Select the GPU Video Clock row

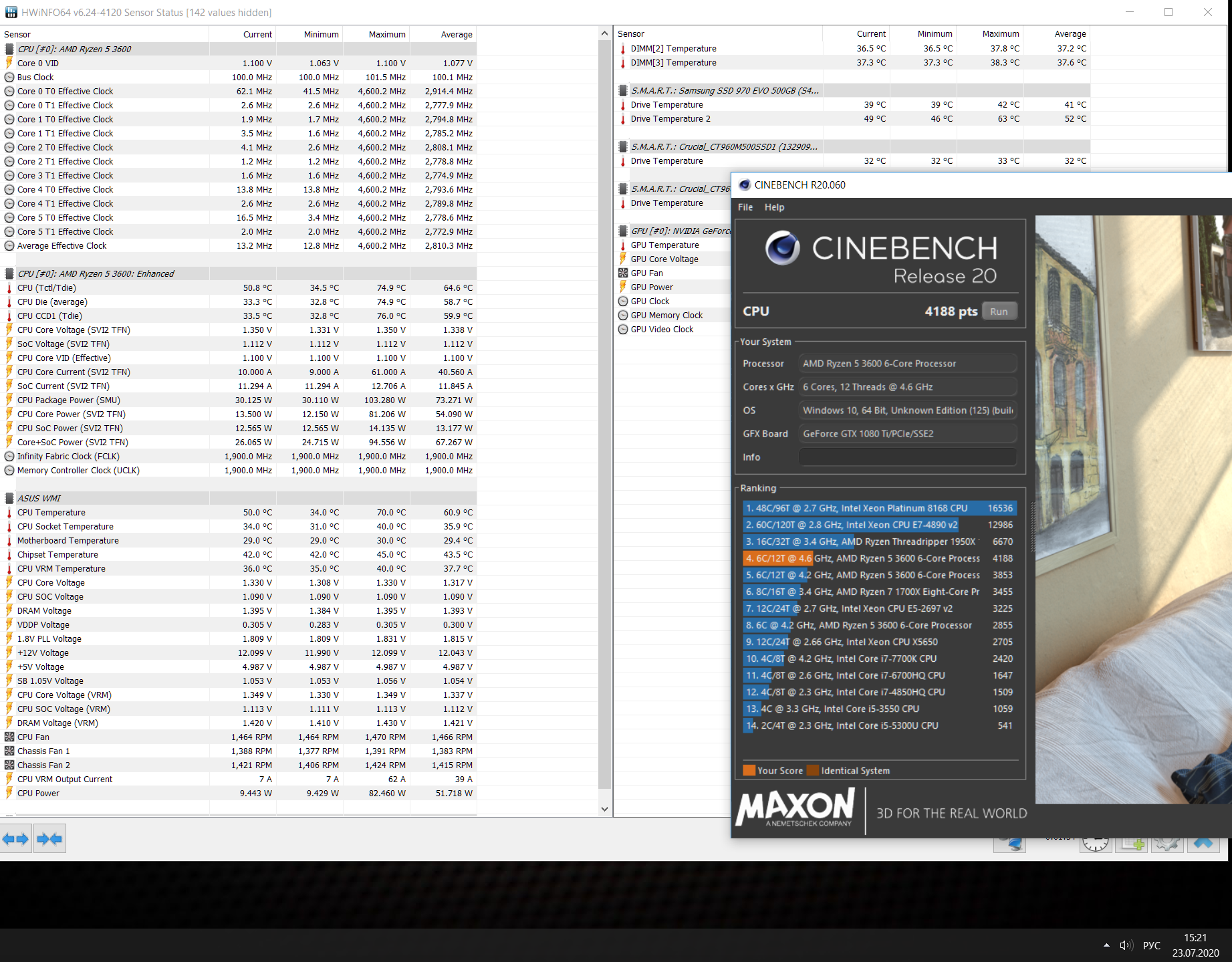(x=674, y=330)
